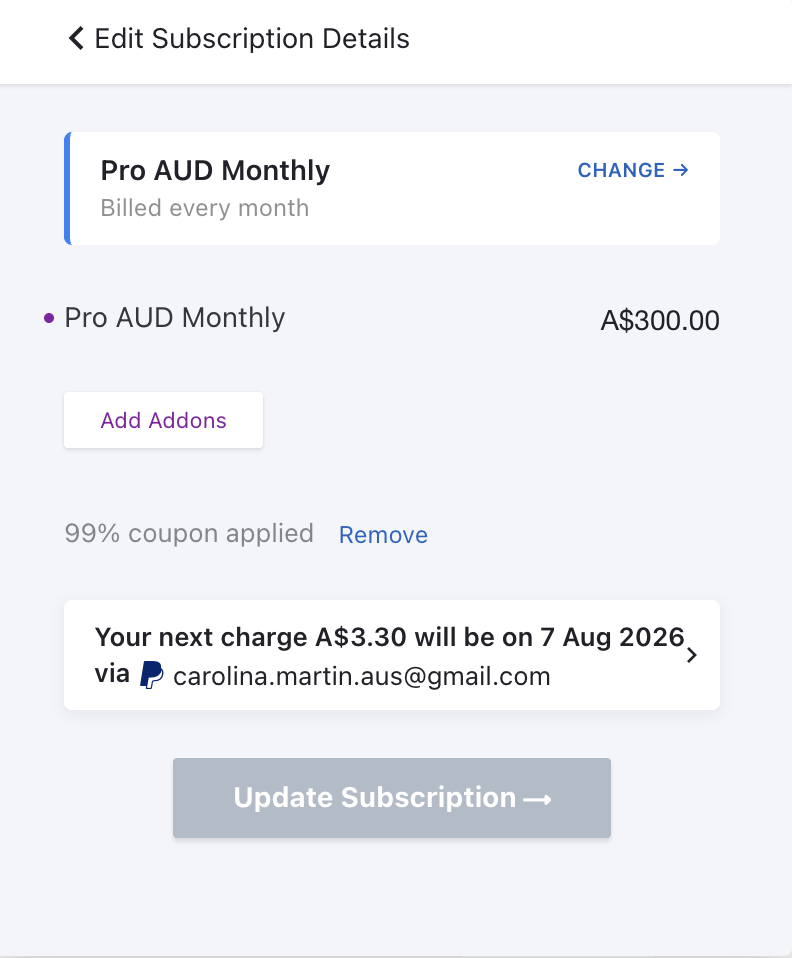This screenshot has height=958, width=792.
Task: Click the arrow next to CHANGE
Action: tap(681, 170)
